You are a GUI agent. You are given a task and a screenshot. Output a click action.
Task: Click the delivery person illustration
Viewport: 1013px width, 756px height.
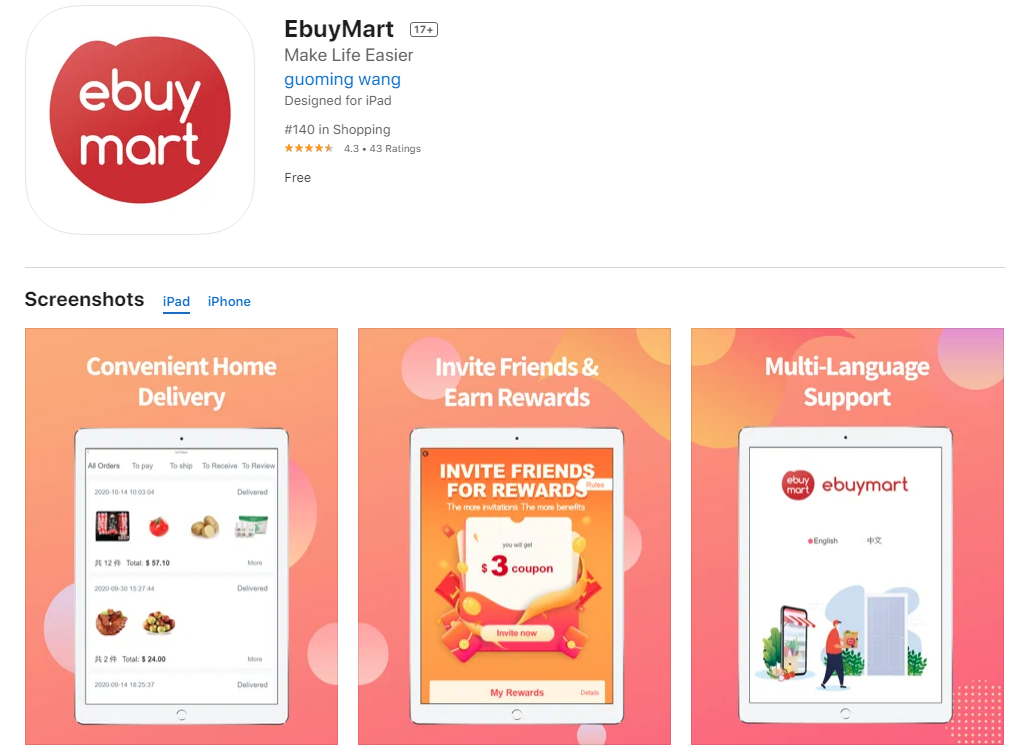click(837, 654)
